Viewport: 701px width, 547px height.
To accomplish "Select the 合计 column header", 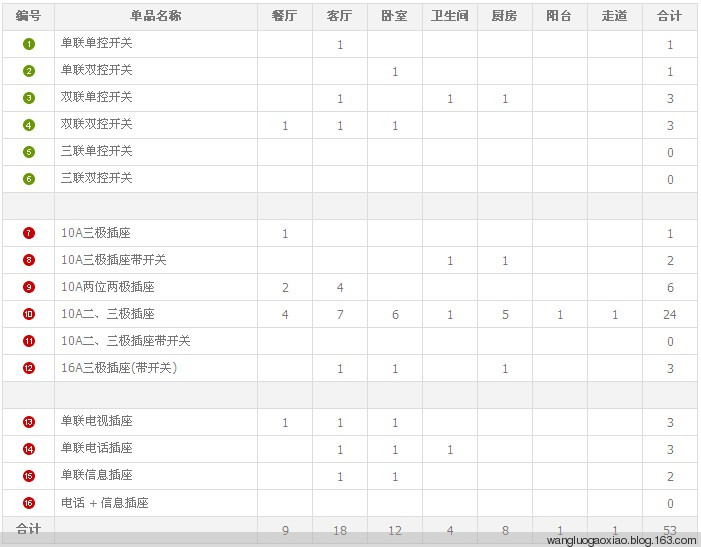I will 670,16.
